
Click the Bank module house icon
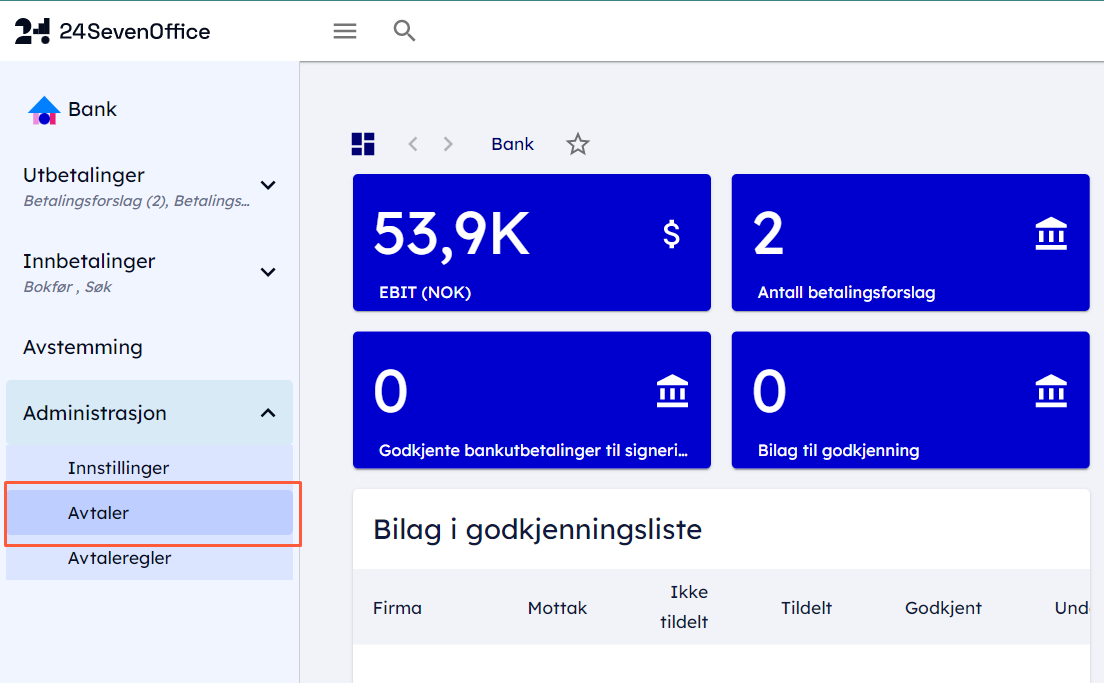coord(44,110)
